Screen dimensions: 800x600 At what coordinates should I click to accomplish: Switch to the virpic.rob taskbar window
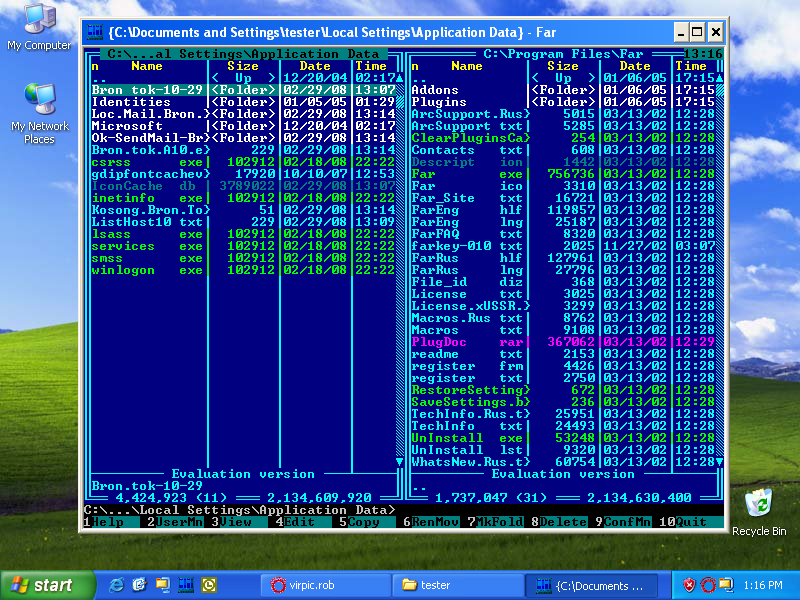point(325,585)
